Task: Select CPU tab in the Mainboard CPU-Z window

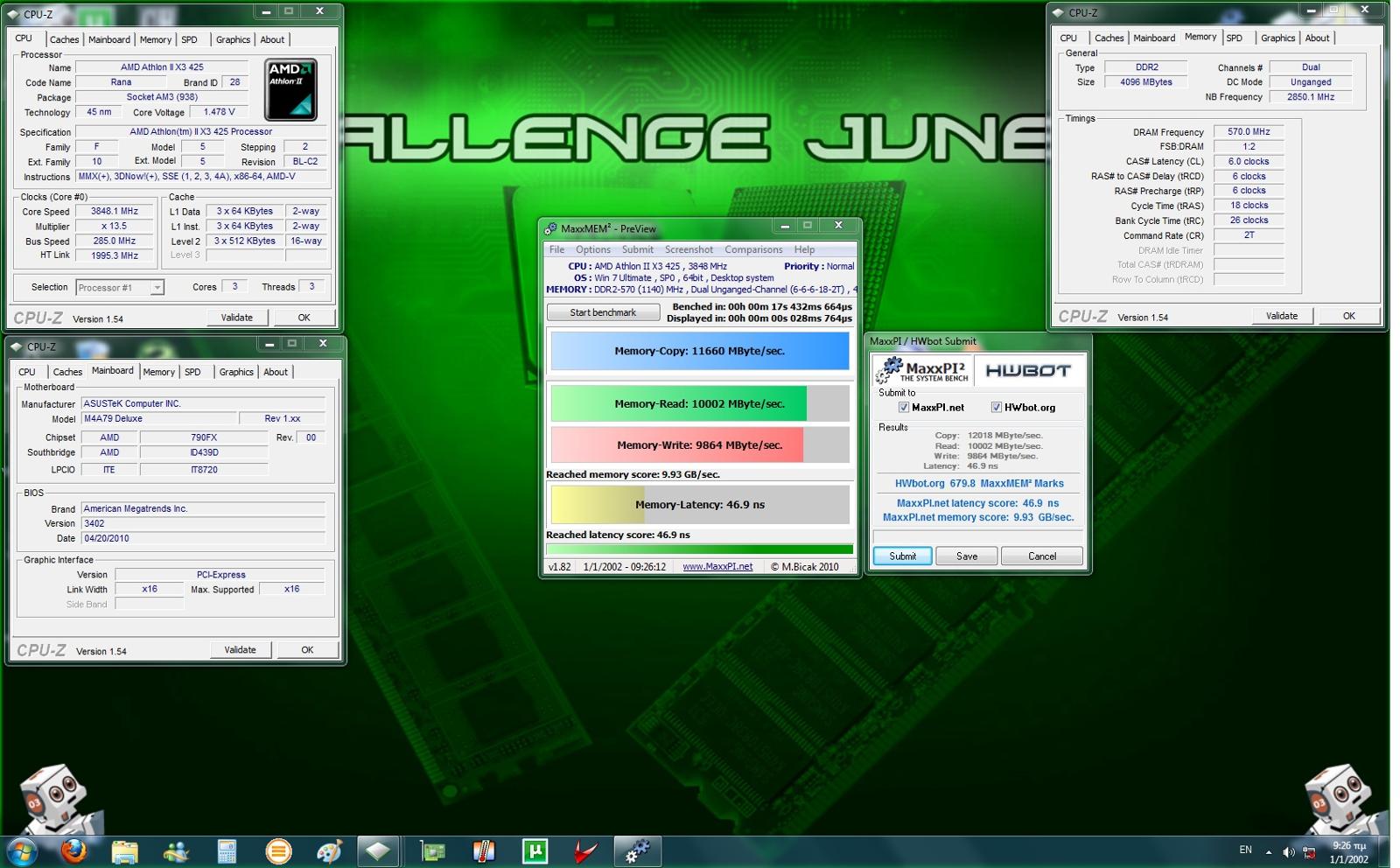Action: tap(27, 372)
